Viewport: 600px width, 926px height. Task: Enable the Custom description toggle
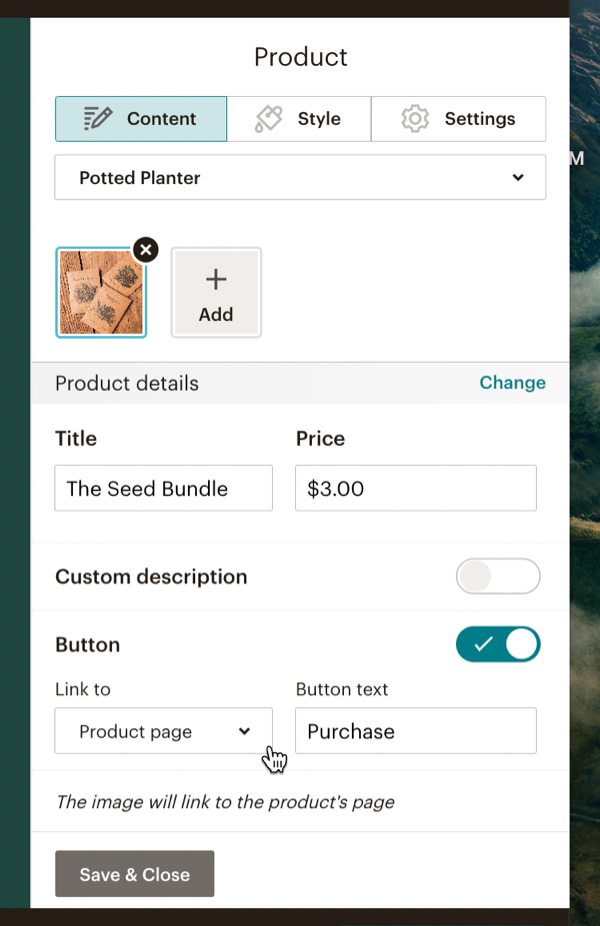(498, 577)
